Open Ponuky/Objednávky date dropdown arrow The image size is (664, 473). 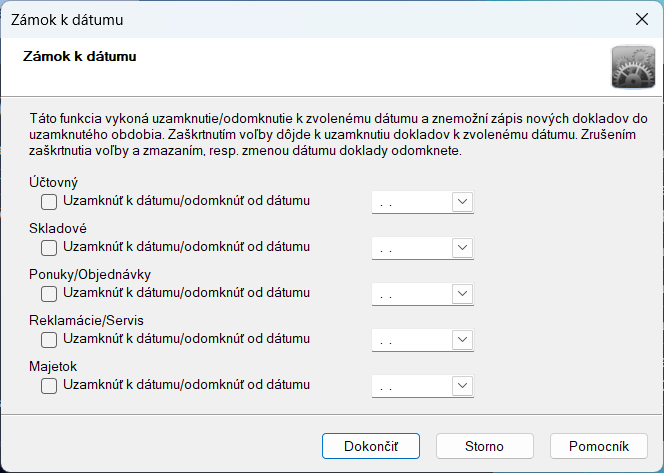coord(462,294)
